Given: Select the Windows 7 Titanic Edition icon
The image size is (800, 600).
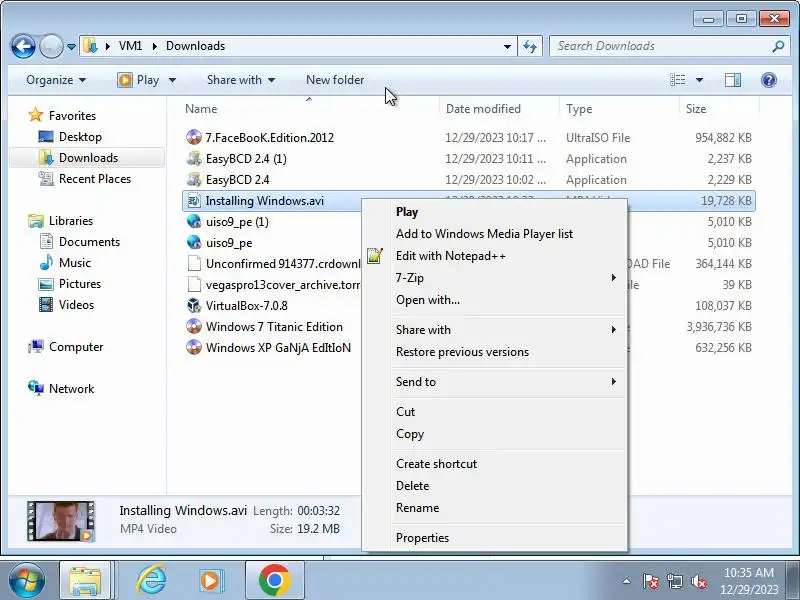Looking at the screenshot, I should point(194,327).
